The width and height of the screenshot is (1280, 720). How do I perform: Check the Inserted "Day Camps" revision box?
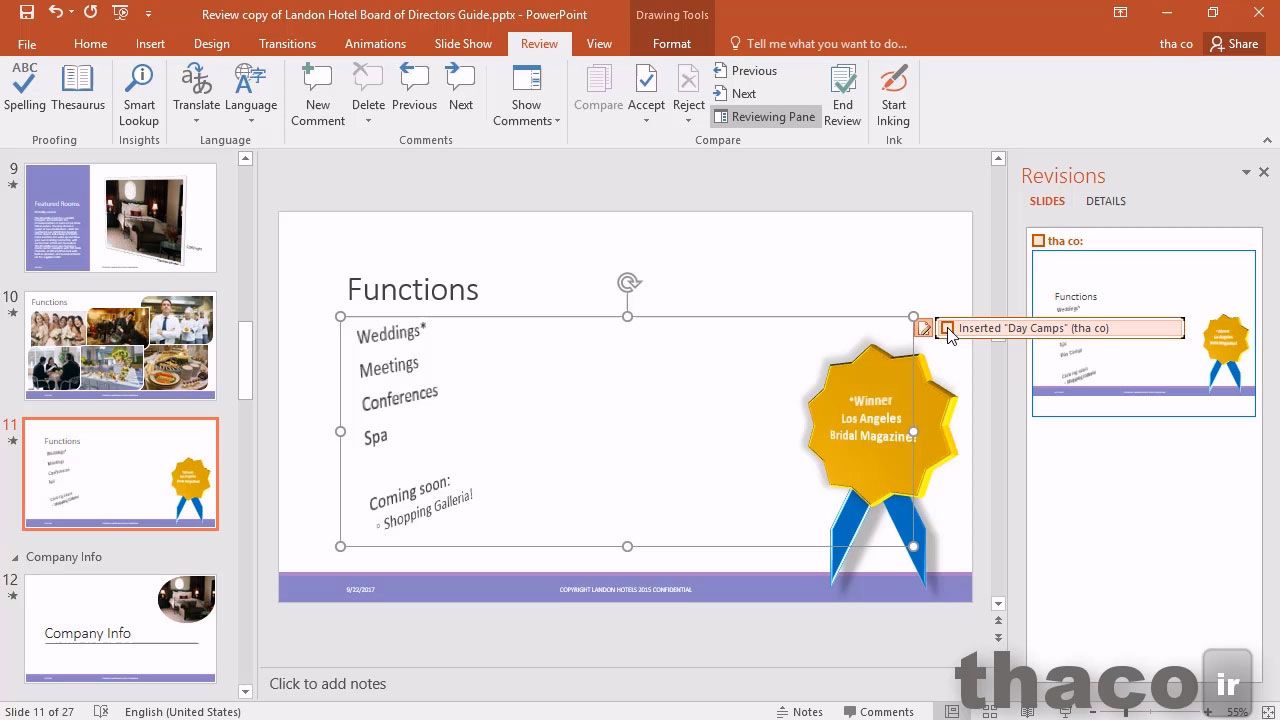click(948, 328)
